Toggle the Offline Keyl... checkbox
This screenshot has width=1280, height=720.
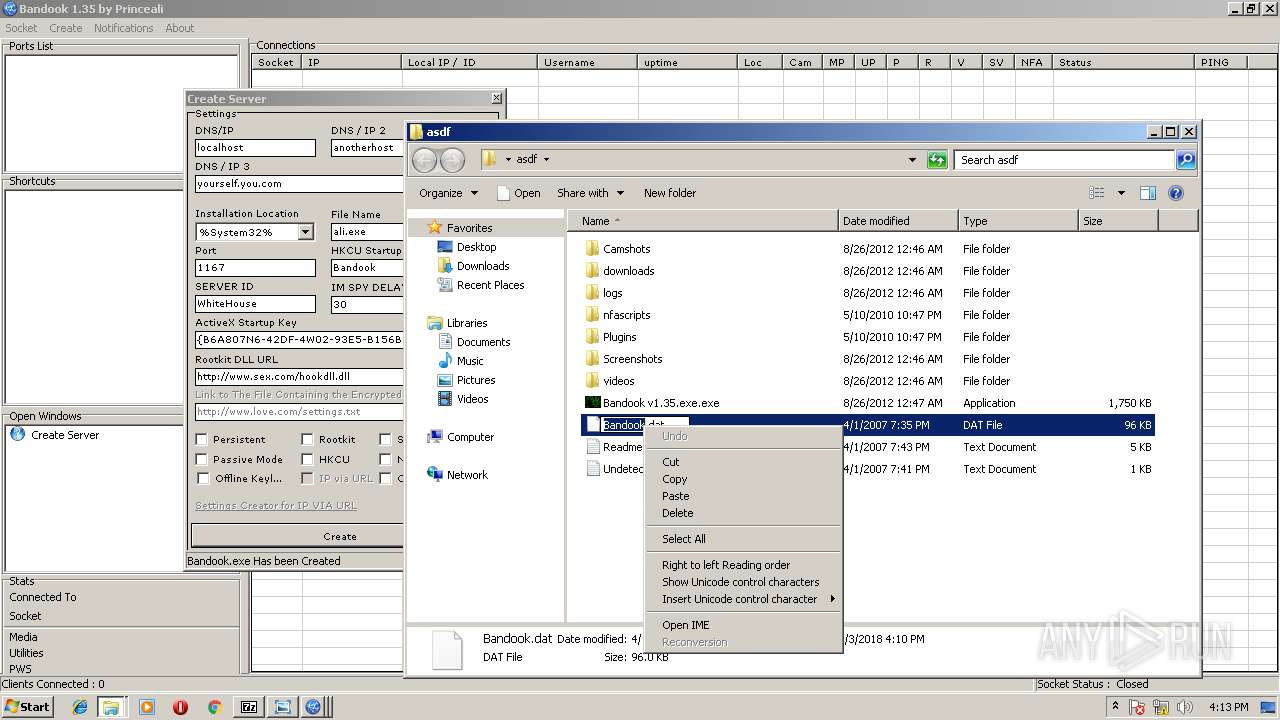pyautogui.click(x=202, y=478)
